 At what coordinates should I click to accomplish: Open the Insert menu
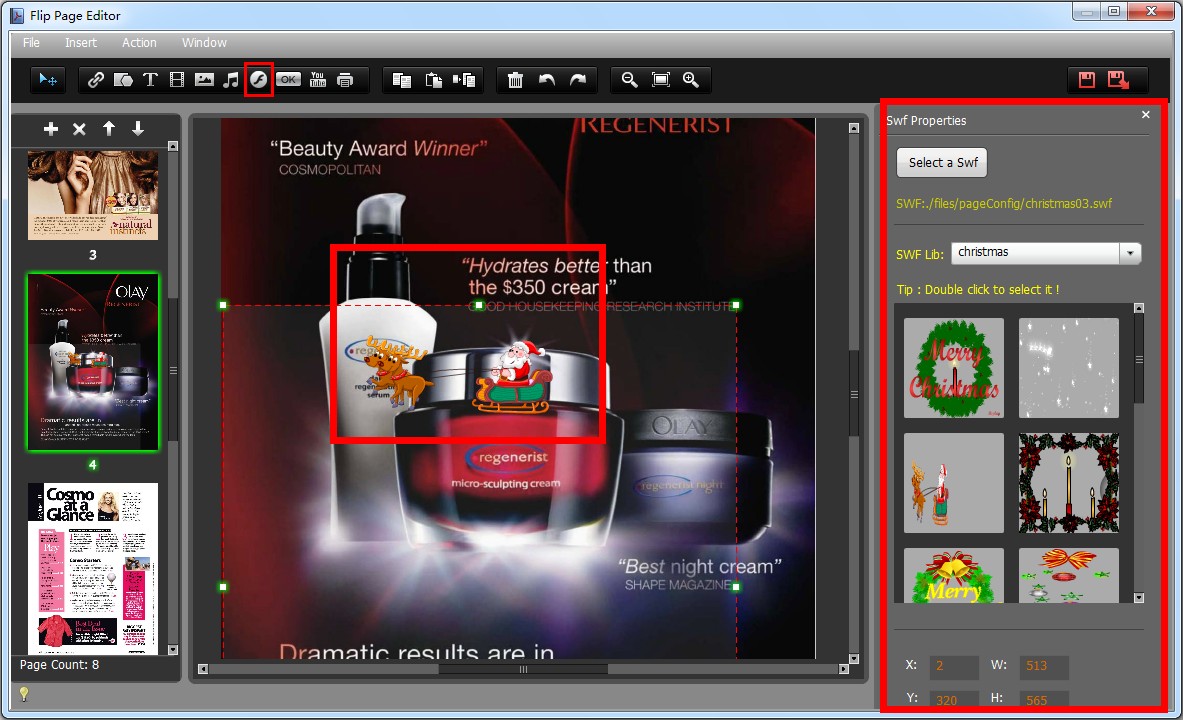pos(81,43)
